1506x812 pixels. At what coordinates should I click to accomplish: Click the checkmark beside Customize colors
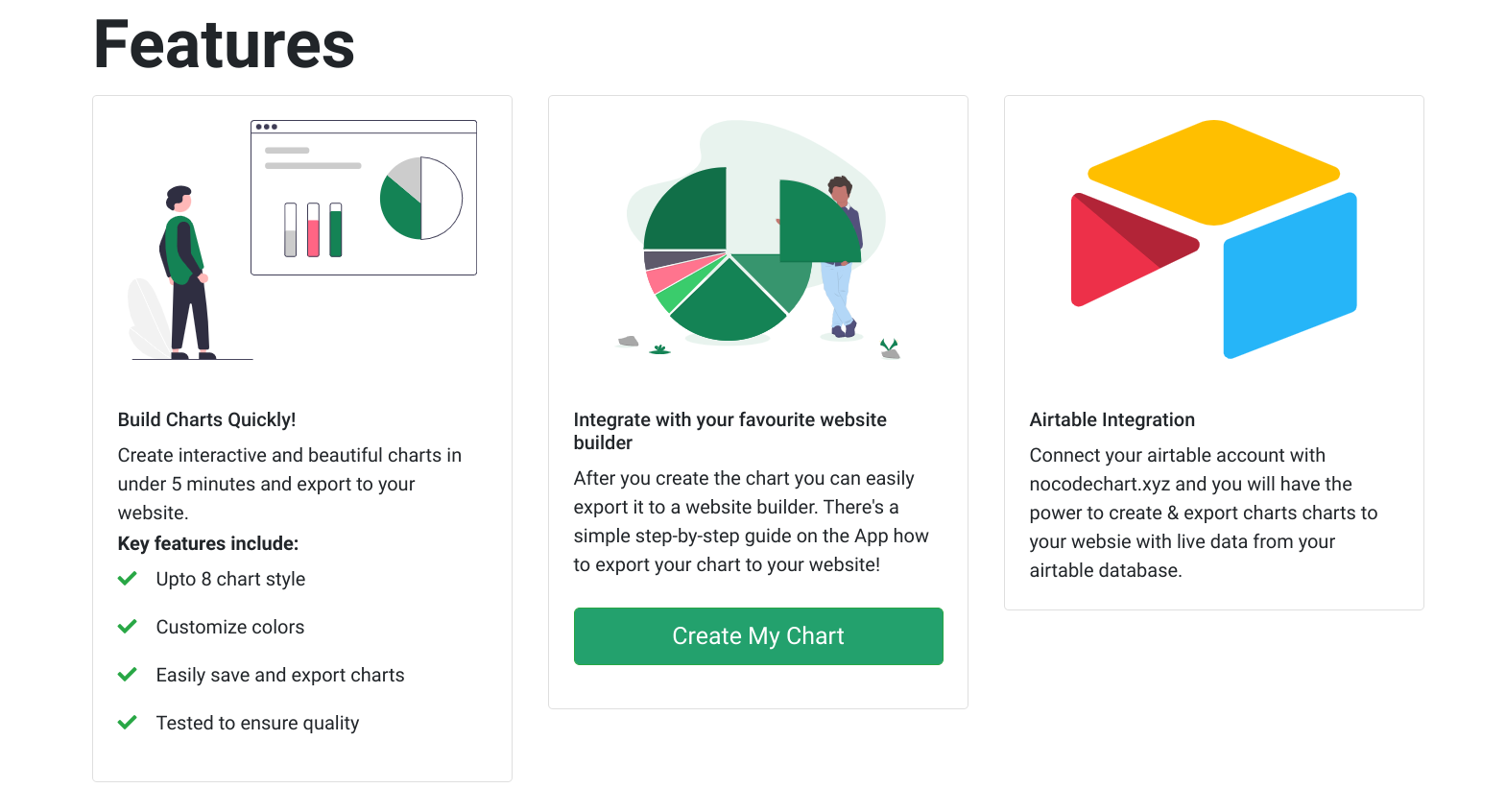pos(127,627)
